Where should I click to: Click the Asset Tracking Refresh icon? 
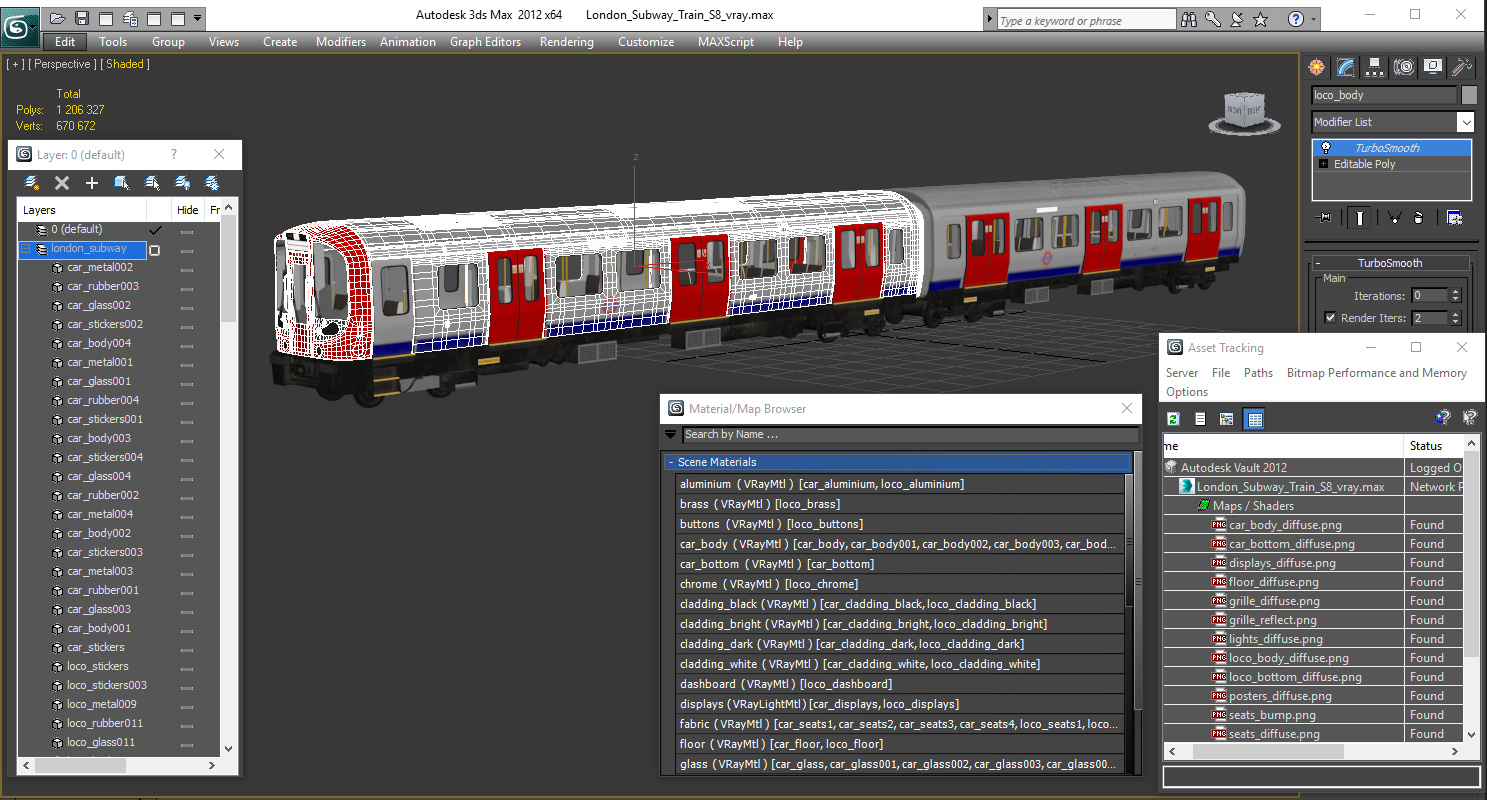1174,419
